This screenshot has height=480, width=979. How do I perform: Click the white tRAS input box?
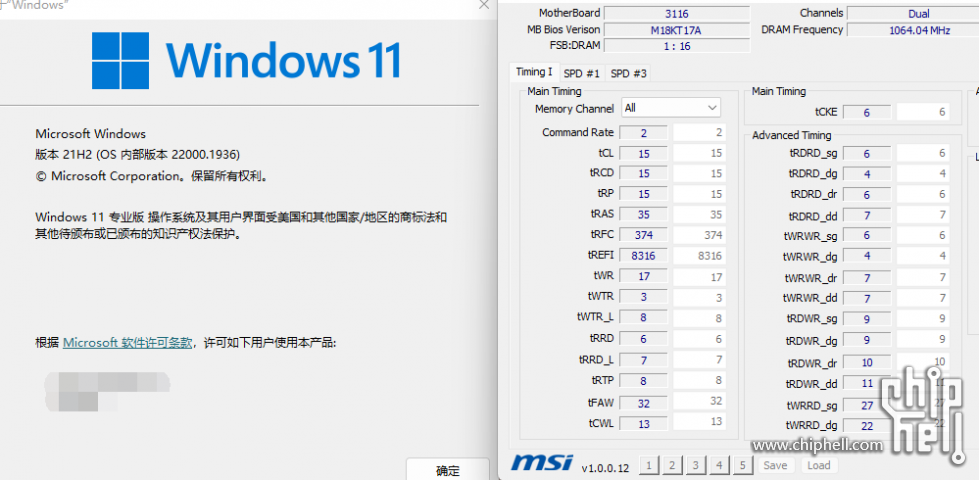(x=699, y=215)
